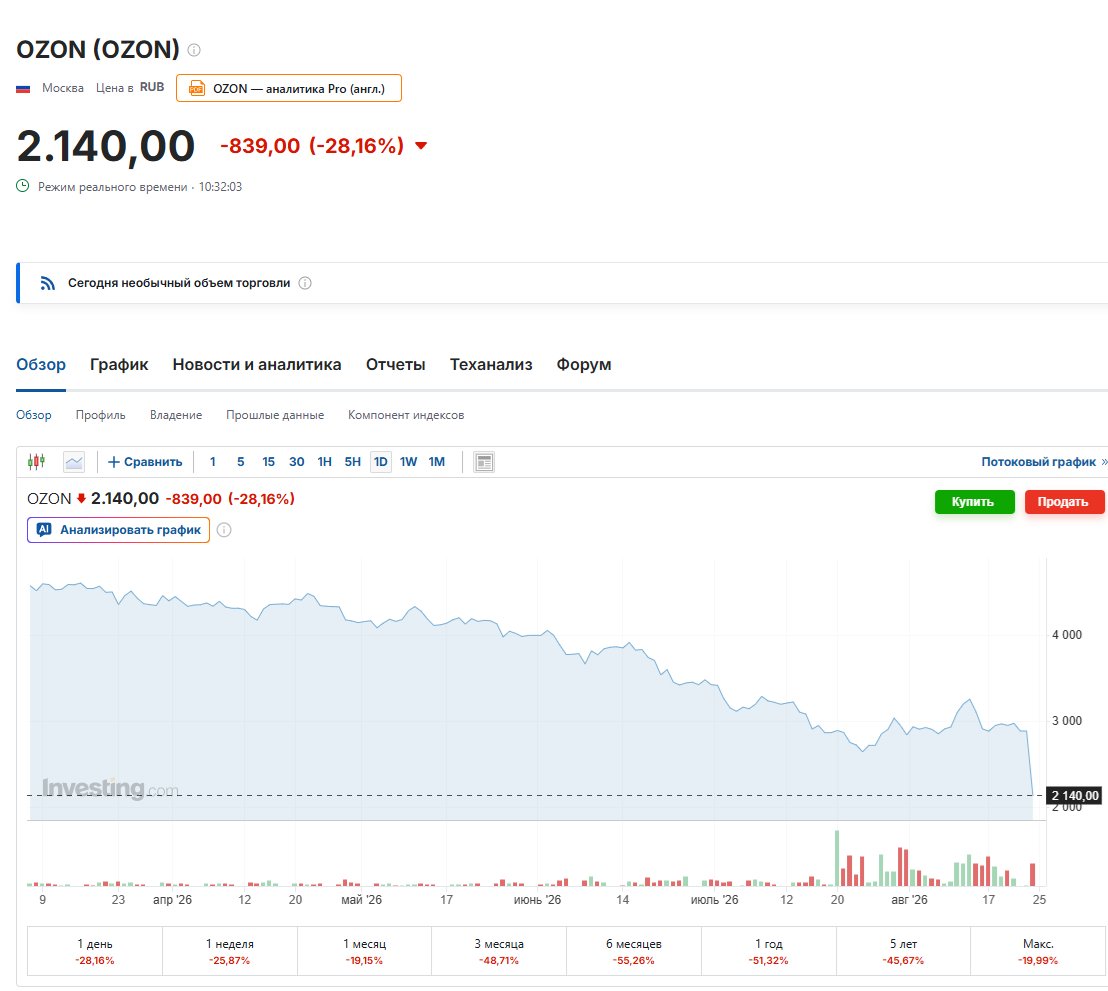Click the RUB currency label
This screenshot has width=1108, height=991.
click(x=152, y=88)
